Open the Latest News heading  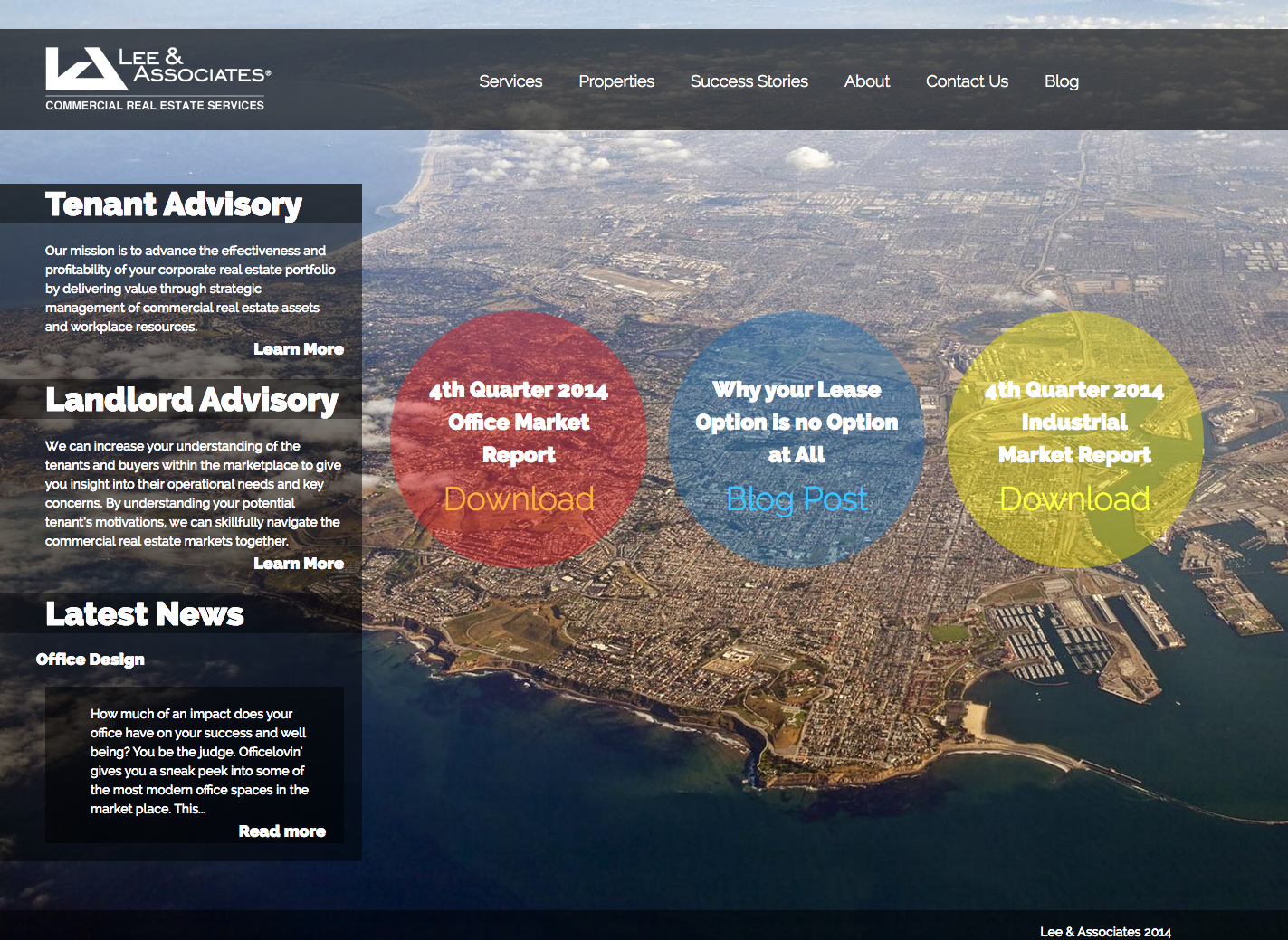click(x=145, y=614)
